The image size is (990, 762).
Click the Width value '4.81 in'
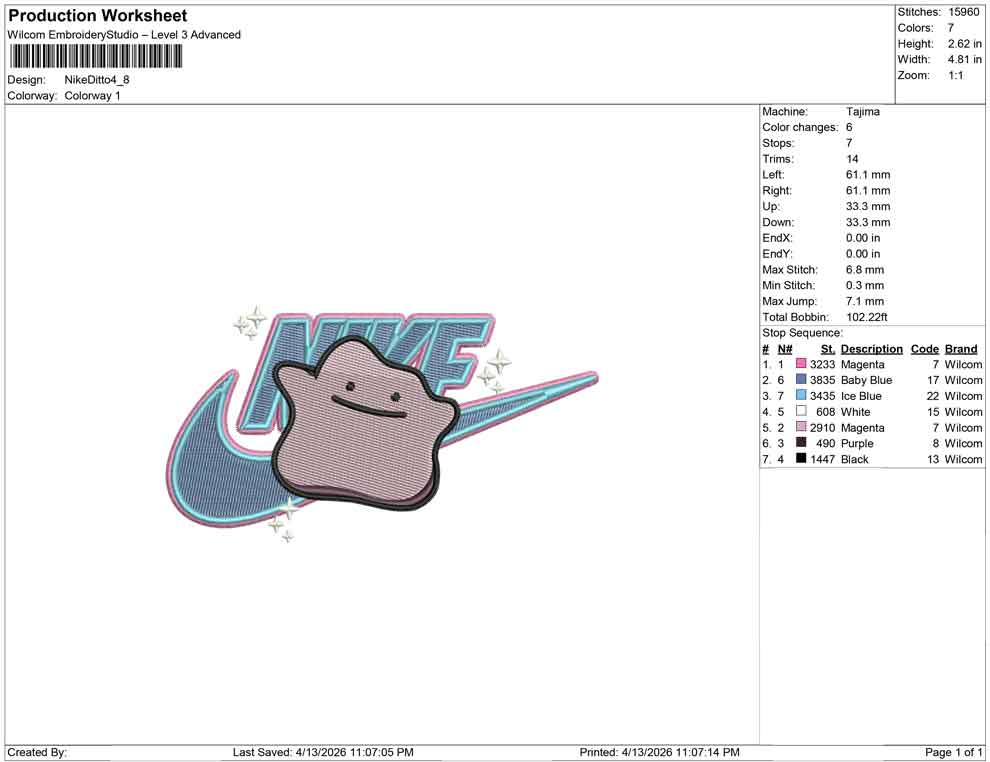(x=964, y=59)
